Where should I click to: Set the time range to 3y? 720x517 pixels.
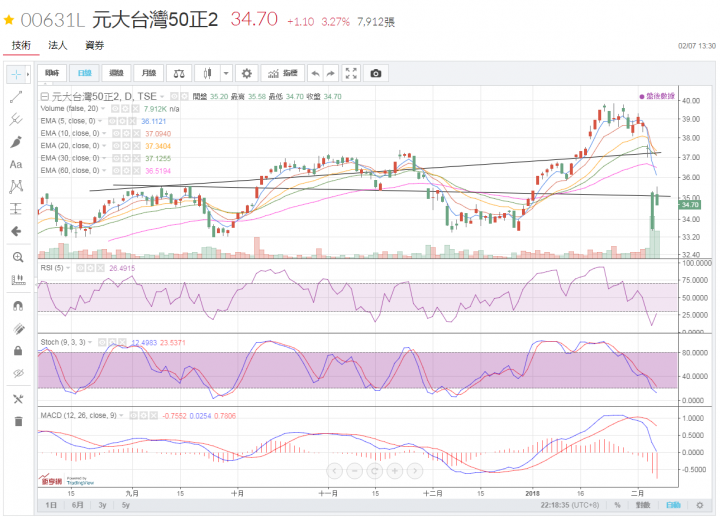(102, 505)
